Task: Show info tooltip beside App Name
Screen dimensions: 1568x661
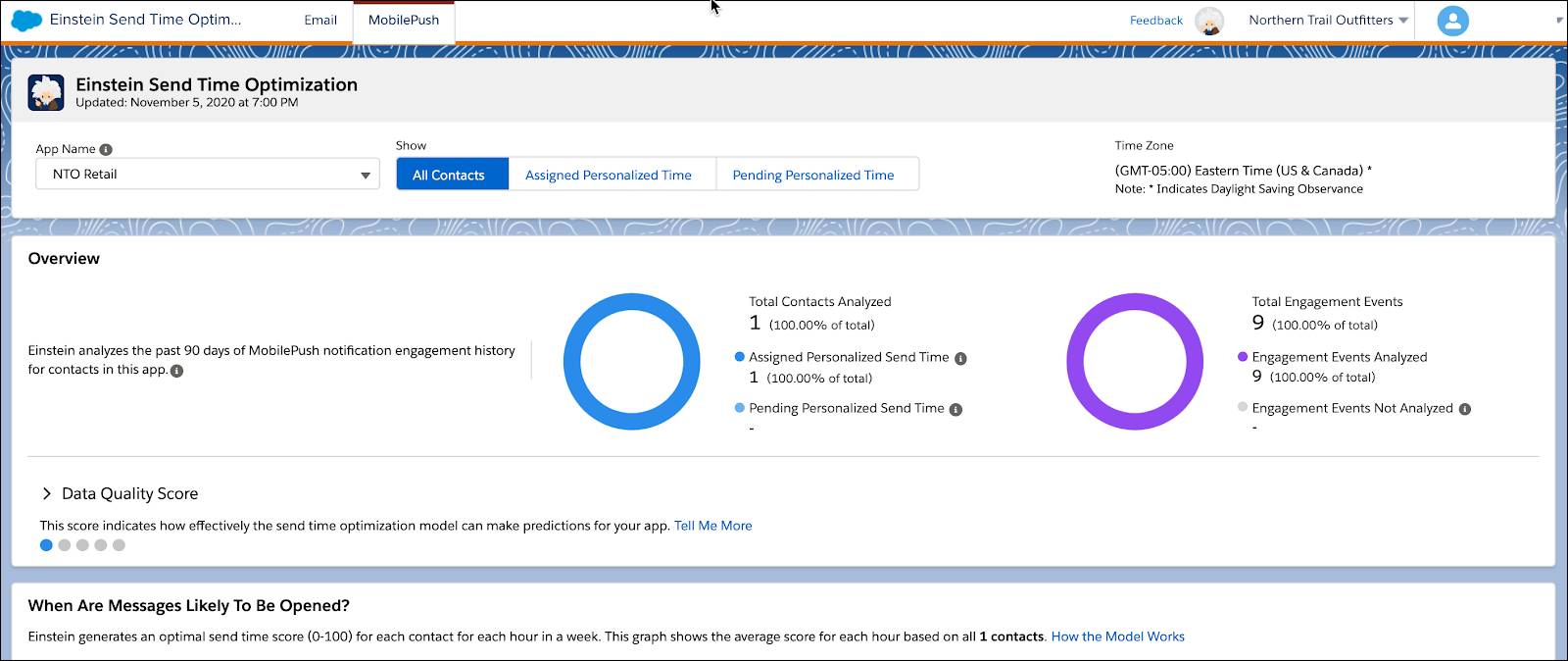Action: [106, 149]
